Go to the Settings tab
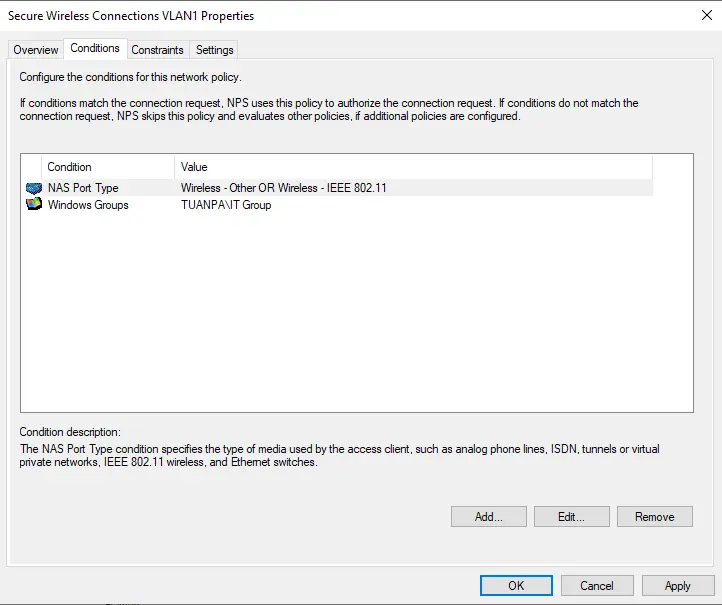The width and height of the screenshot is (722, 605). (x=215, y=50)
